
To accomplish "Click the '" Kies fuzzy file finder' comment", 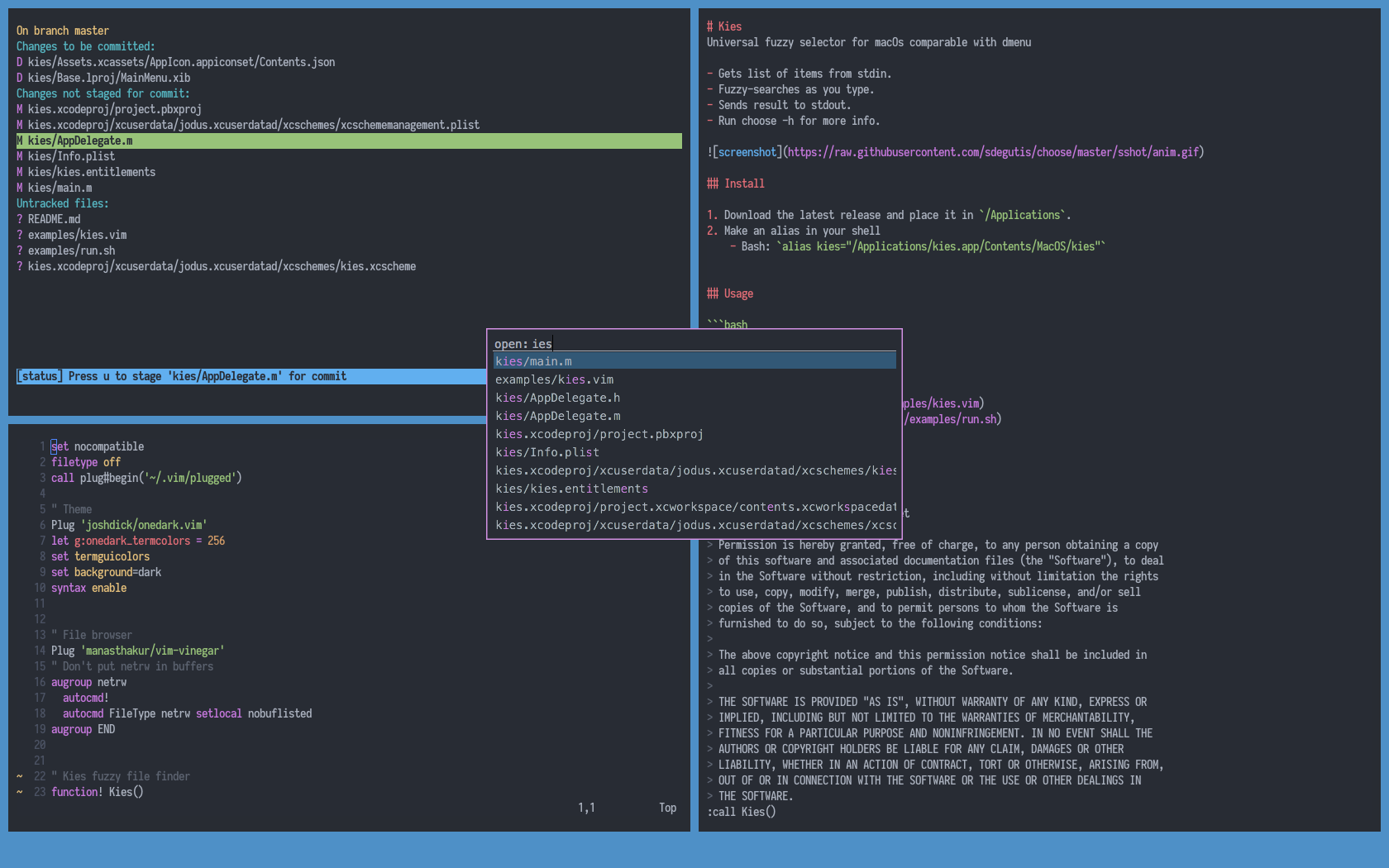I will [x=121, y=776].
